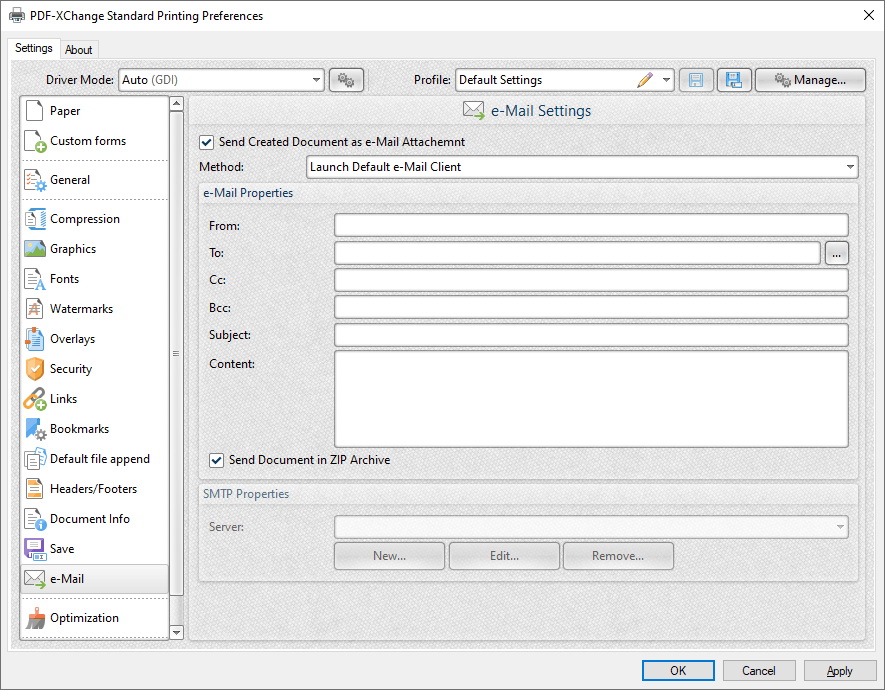885x690 pixels.
Task: Click the Apply button
Action: pos(840,671)
